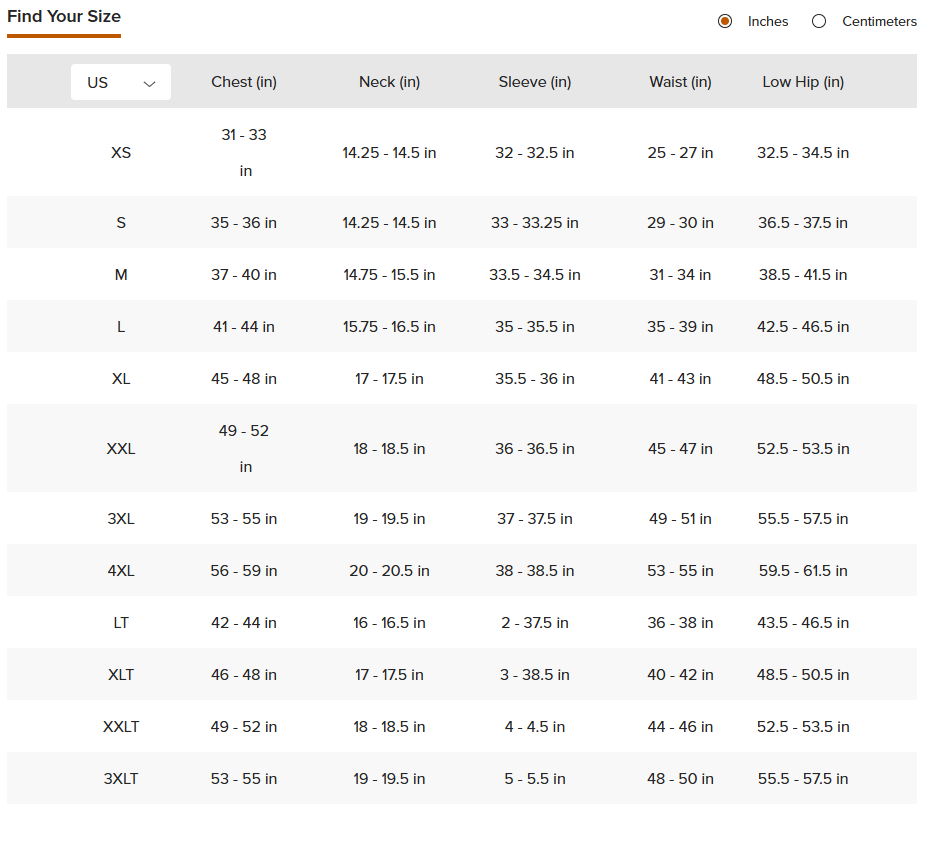
Task: Click the Find Your Size tab
Action: pyautogui.click(x=64, y=16)
